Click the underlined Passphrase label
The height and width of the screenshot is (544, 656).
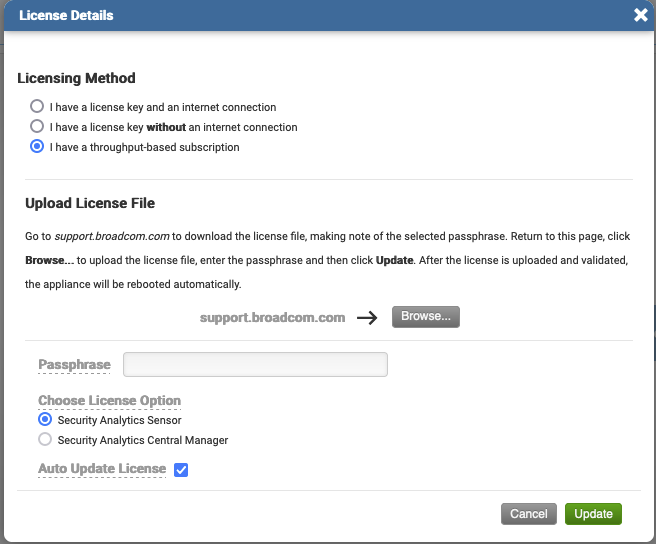(74, 365)
